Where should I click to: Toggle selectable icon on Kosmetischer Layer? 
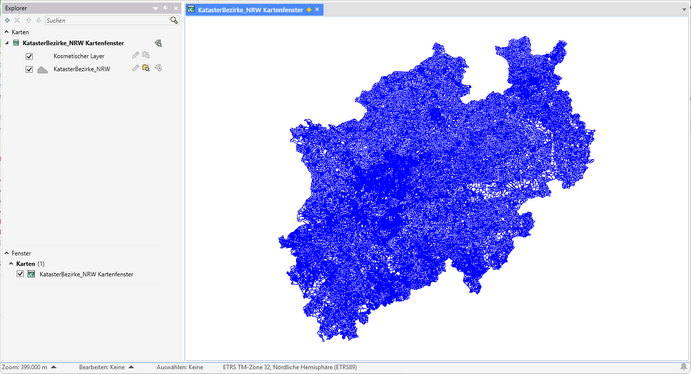tap(146, 55)
